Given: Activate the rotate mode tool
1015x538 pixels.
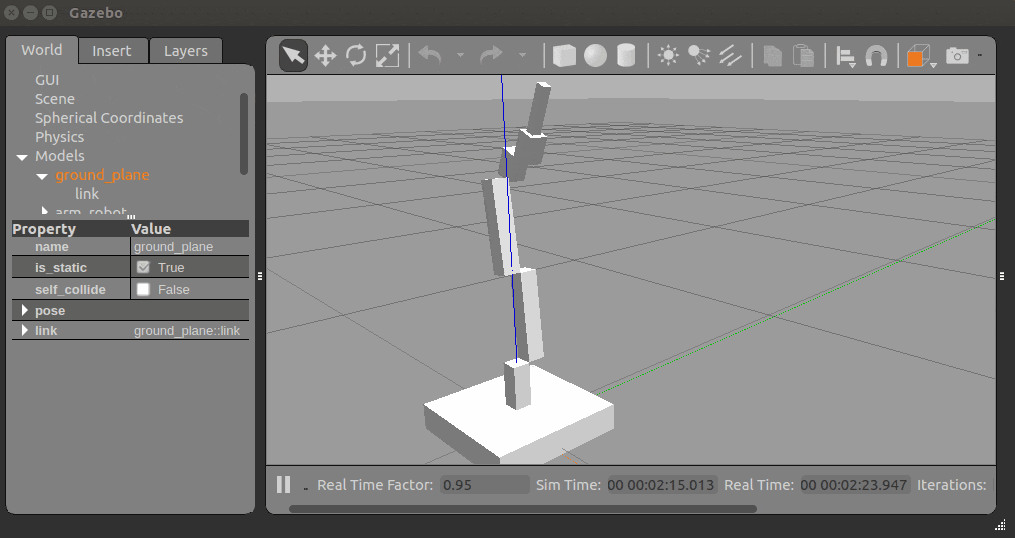Looking at the screenshot, I should click(356, 56).
